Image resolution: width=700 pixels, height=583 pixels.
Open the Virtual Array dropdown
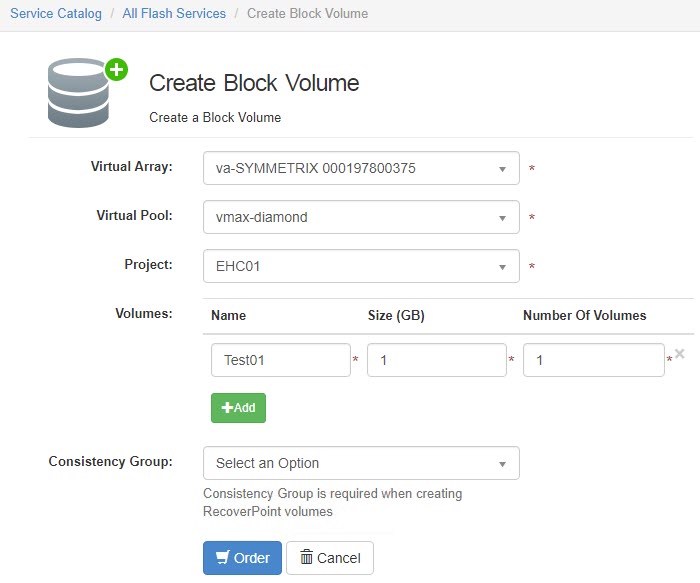click(361, 168)
